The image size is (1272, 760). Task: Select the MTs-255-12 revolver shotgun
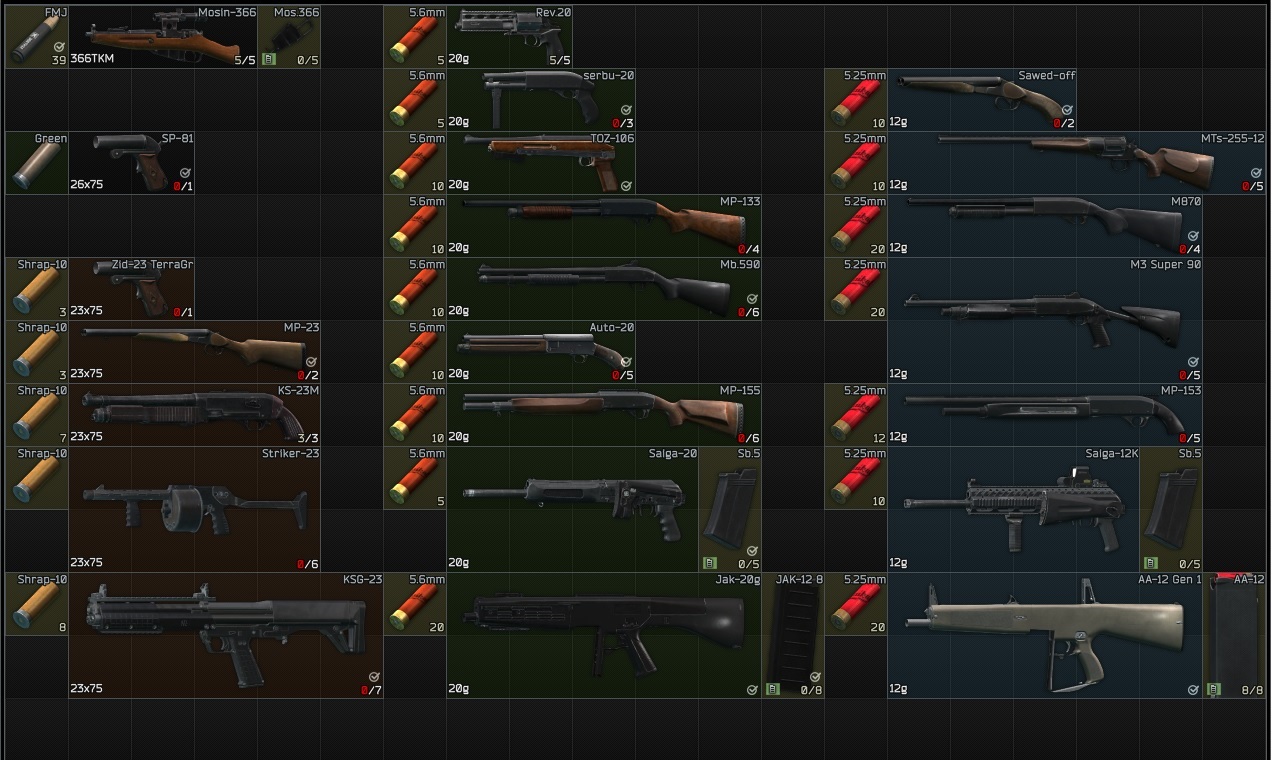tap(1077, 162)
